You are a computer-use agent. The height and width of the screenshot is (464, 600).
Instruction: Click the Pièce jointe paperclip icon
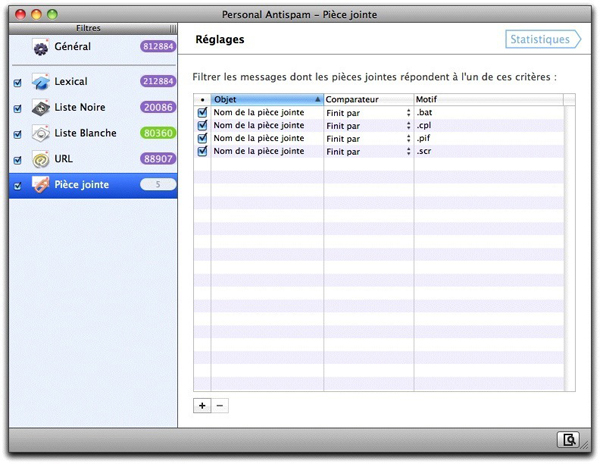click(x=41, y=185)
